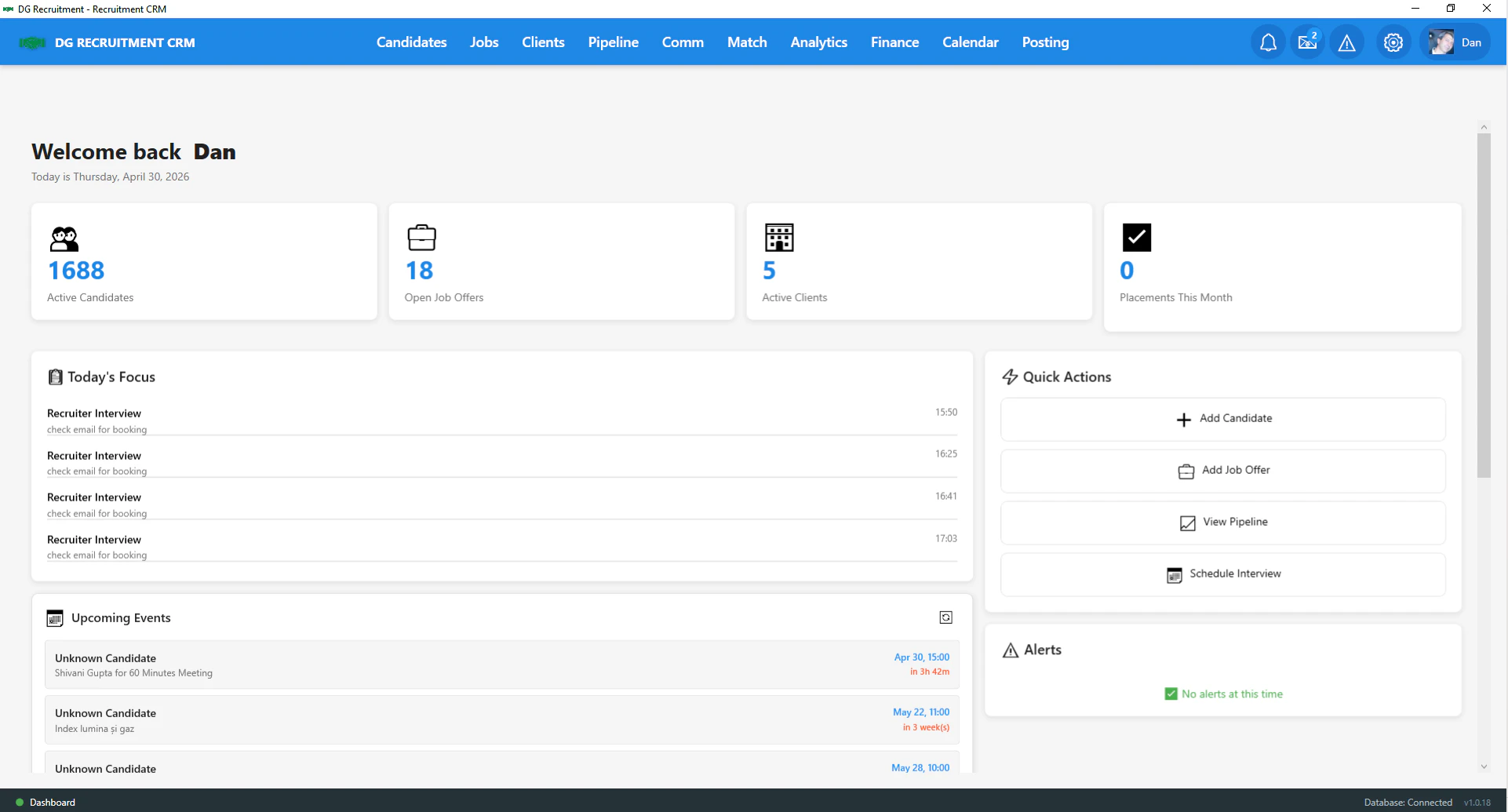Open the 1688 Active Candidates card
The image size is (1508, 812).
[x=204, y=262]
